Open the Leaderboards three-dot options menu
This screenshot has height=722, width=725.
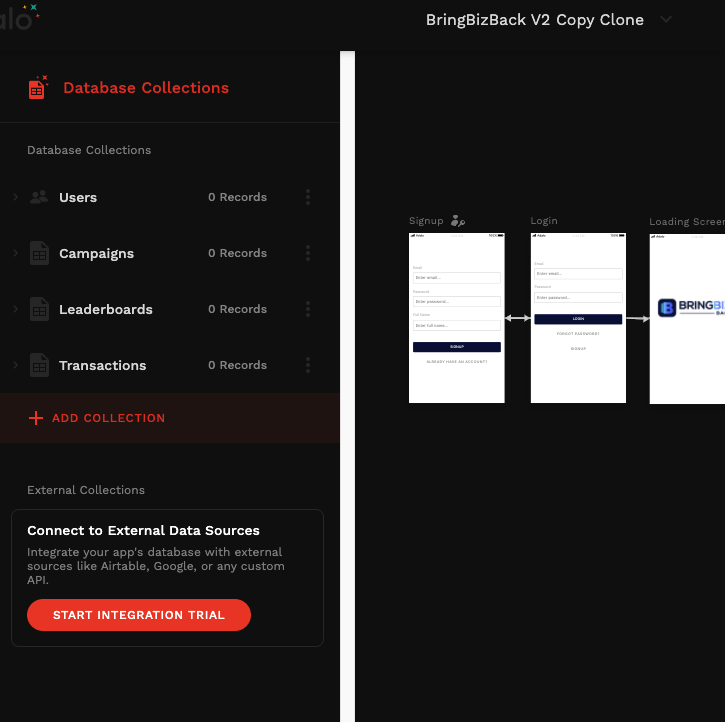[308, 309]
